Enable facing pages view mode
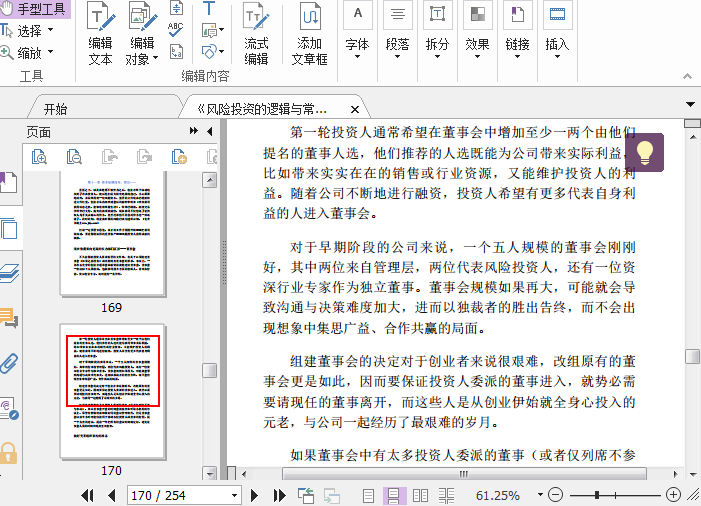The height and width of the screenshot is (506, 701). tap(420, 496)
